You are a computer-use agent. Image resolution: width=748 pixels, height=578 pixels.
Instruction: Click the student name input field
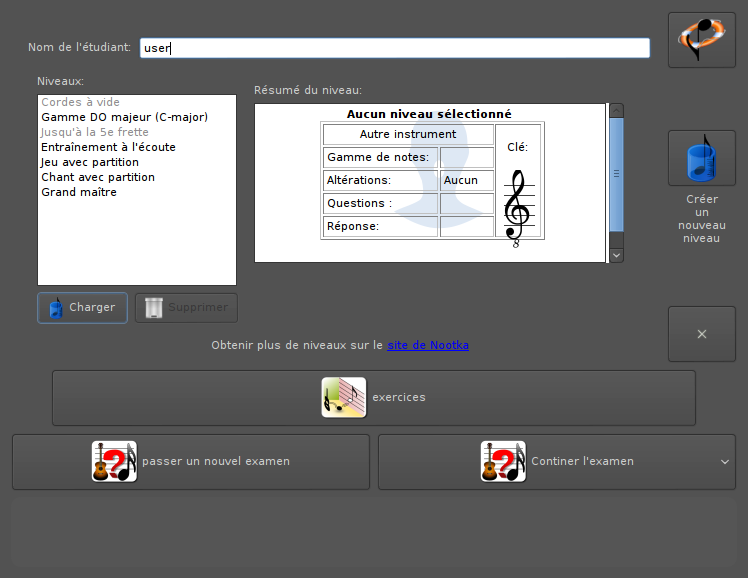[x=395, y=48]
